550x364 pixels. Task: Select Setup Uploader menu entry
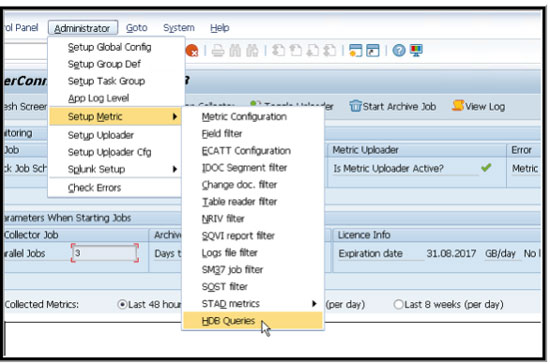[116, 135]
